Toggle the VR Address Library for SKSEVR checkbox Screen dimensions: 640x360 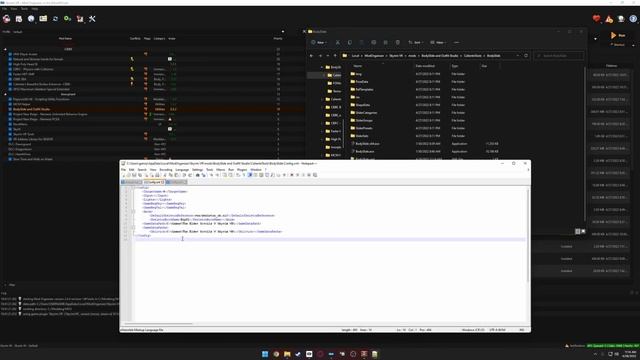click(x=10, y=139)
